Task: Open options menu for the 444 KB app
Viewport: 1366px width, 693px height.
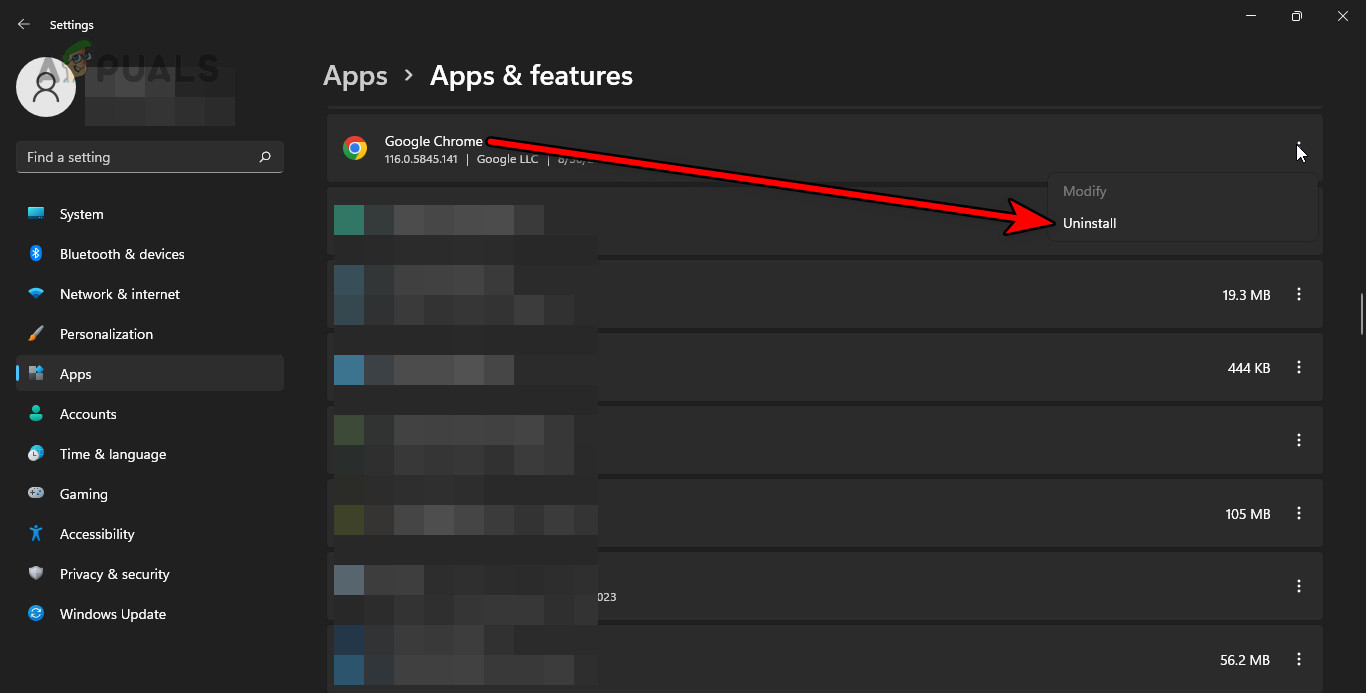Action: (x=1298, y=367)
